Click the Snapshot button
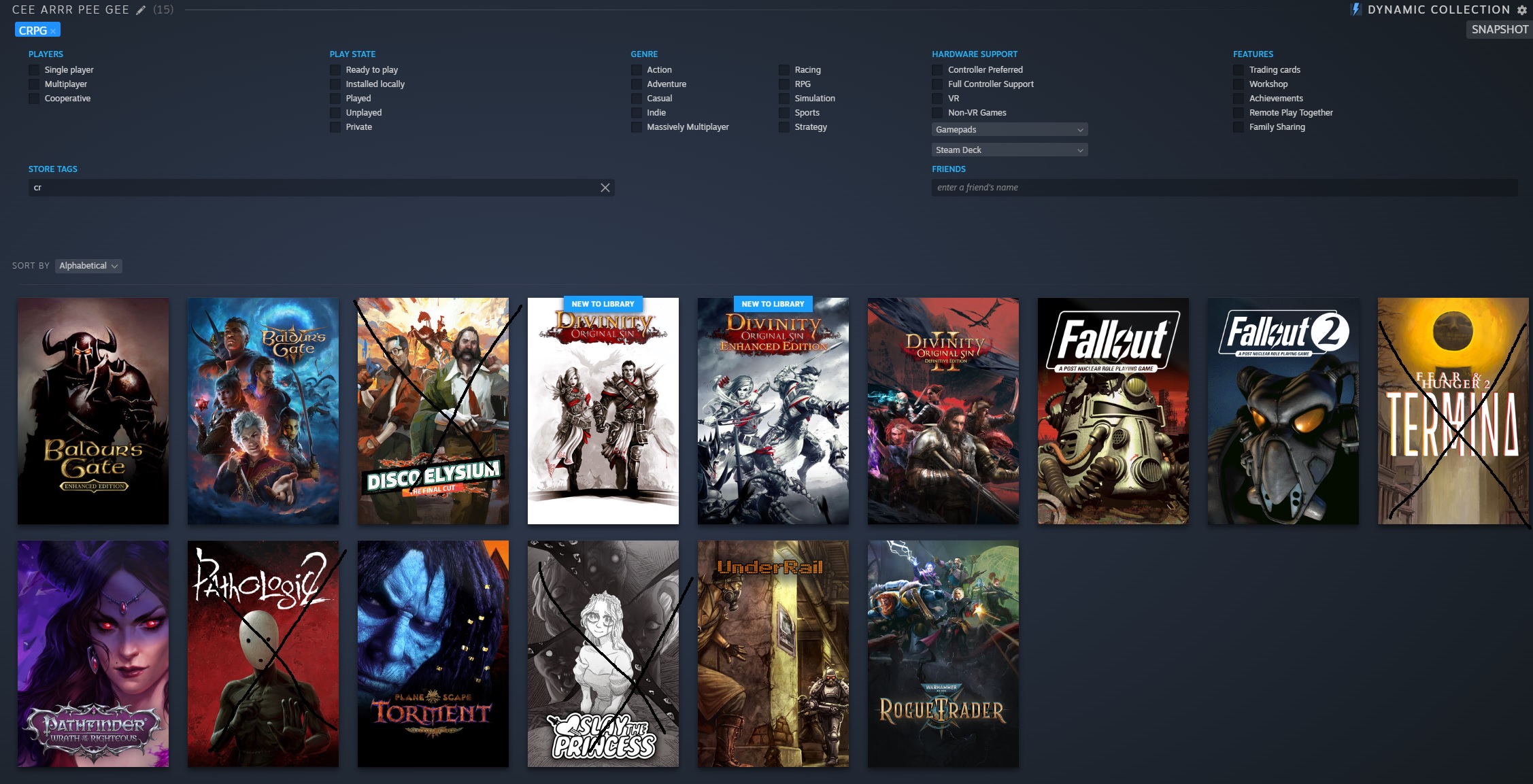Screen dimensions: 1533x784 [1499, 30]
